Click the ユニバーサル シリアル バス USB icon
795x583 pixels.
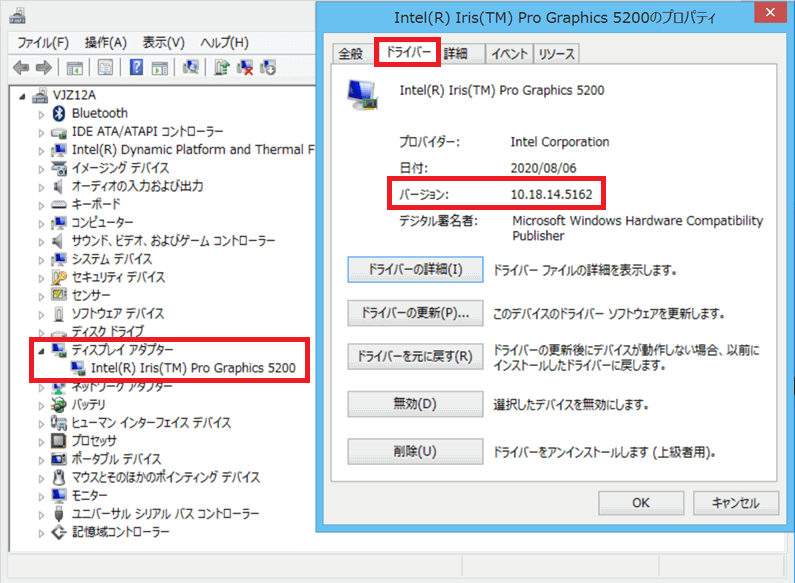[x=59, y=514]
